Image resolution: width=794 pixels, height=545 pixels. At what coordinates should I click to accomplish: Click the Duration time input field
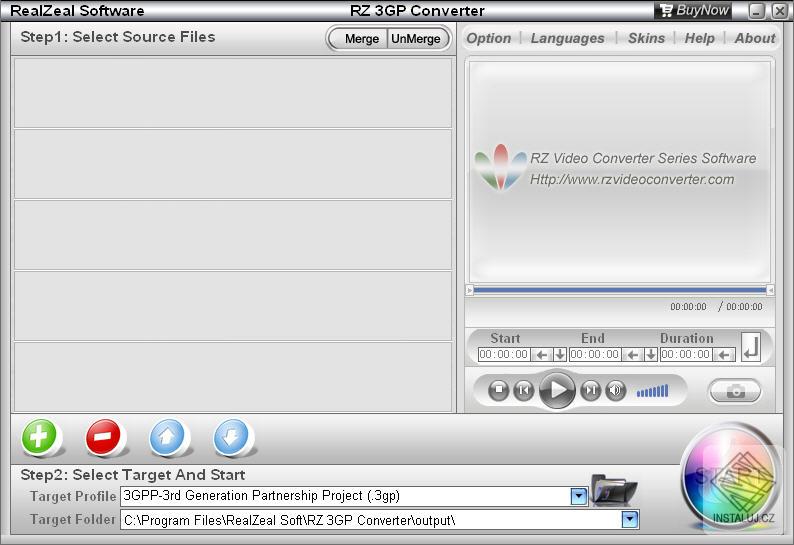click(686, 354)
